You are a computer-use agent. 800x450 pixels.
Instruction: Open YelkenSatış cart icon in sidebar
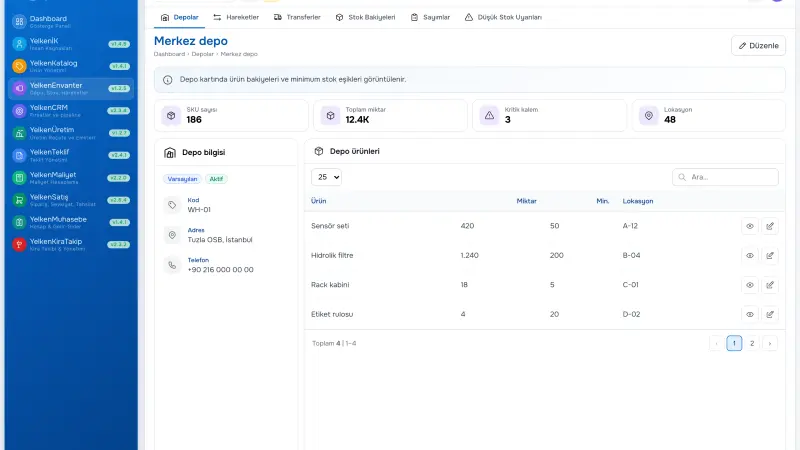click(x=19, y=200)
